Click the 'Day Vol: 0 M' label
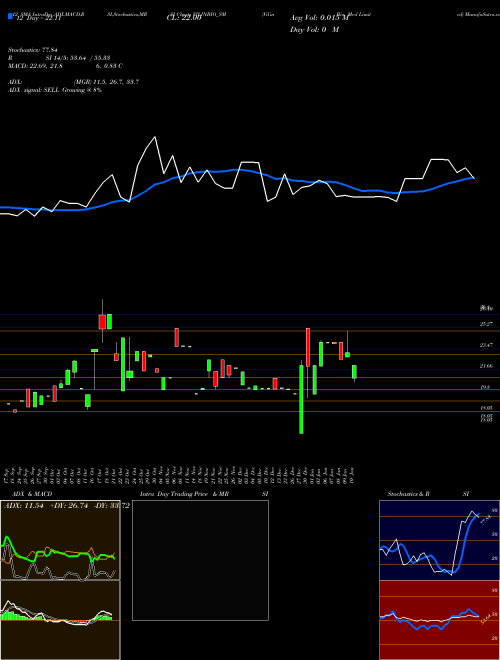This screenshot has width=500, height=660. [314, 30]
